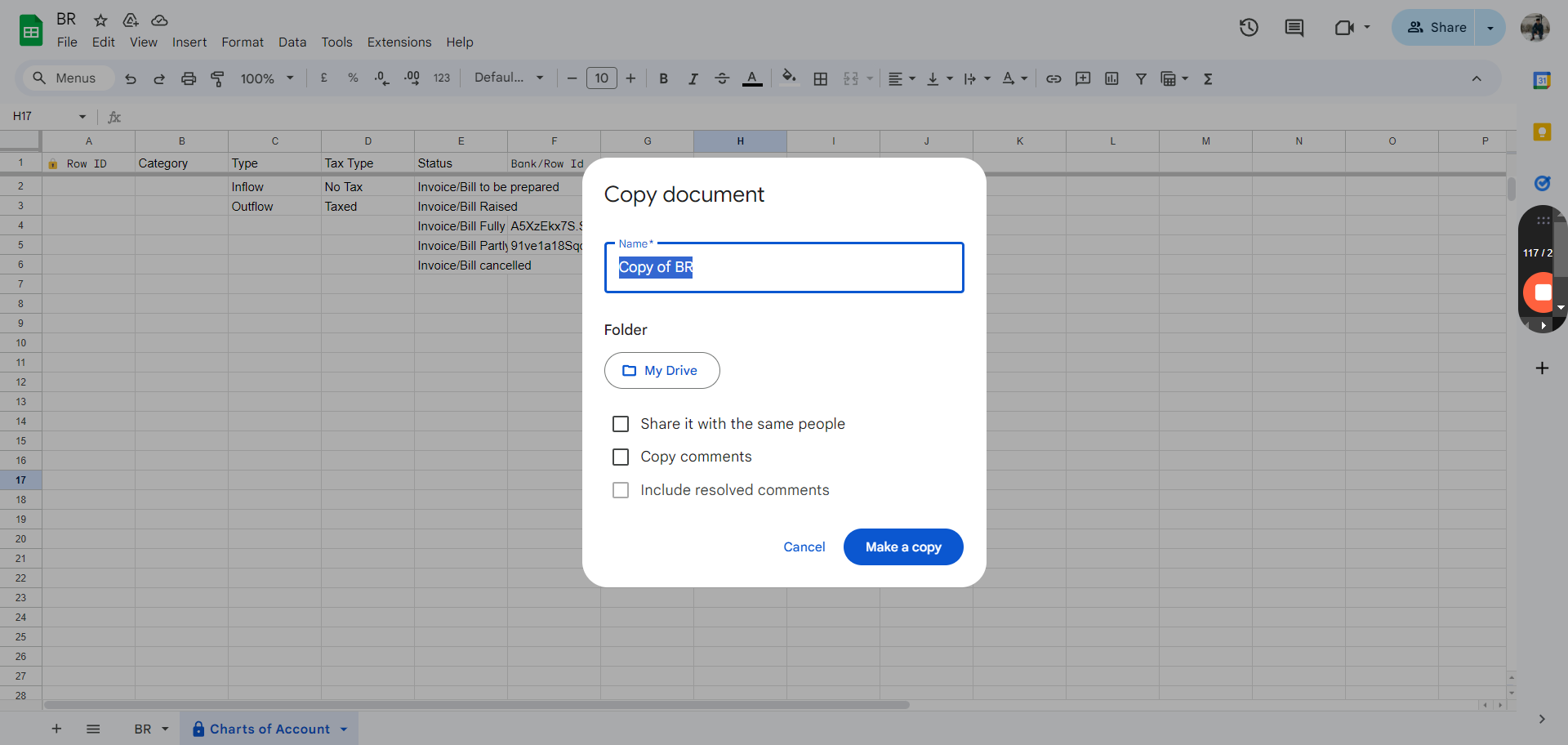Check Include resolved comments box
1568x745 pixels.
(621, 490)
